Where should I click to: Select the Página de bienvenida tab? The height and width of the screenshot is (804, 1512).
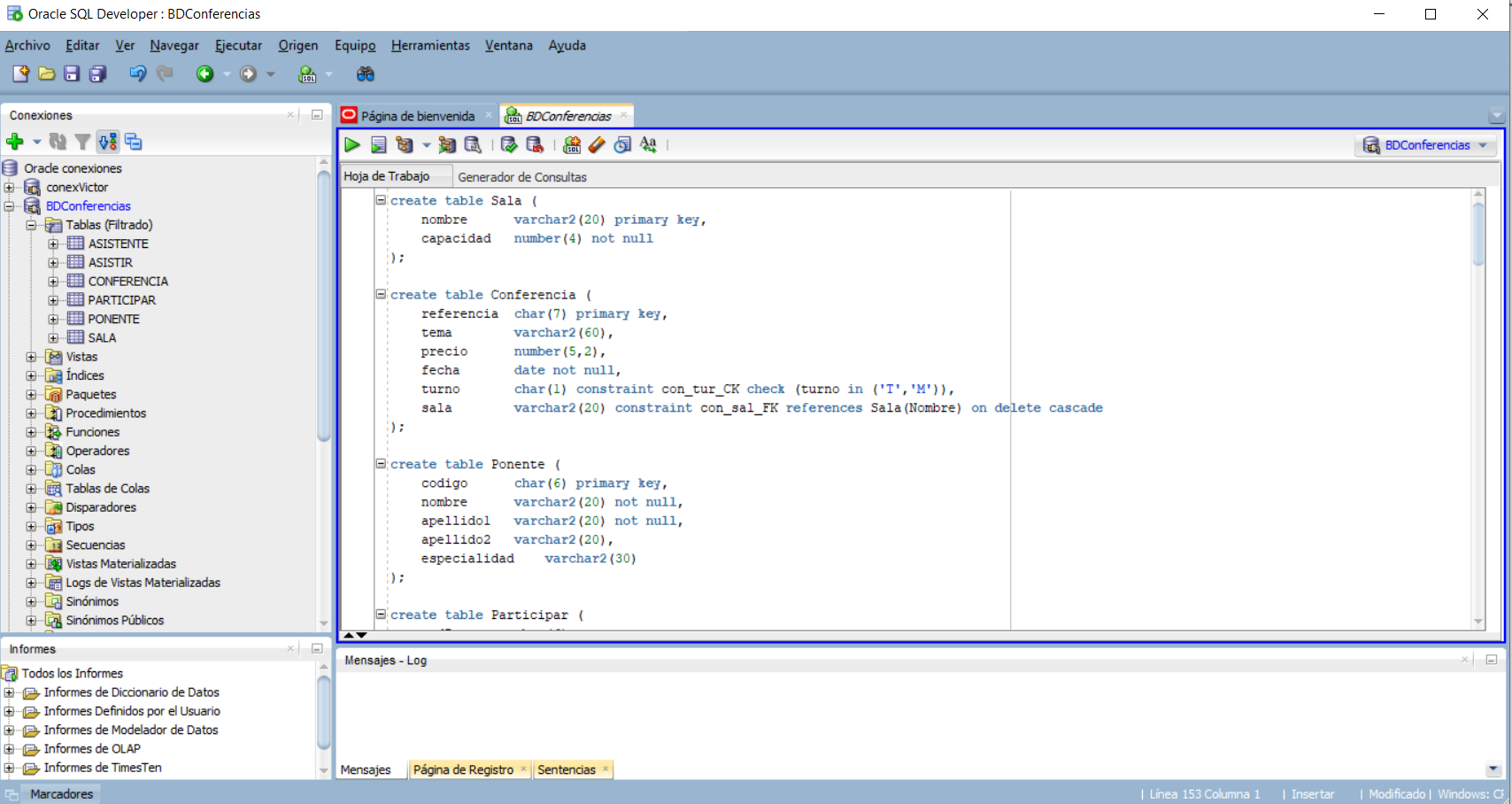pos(417,116)
